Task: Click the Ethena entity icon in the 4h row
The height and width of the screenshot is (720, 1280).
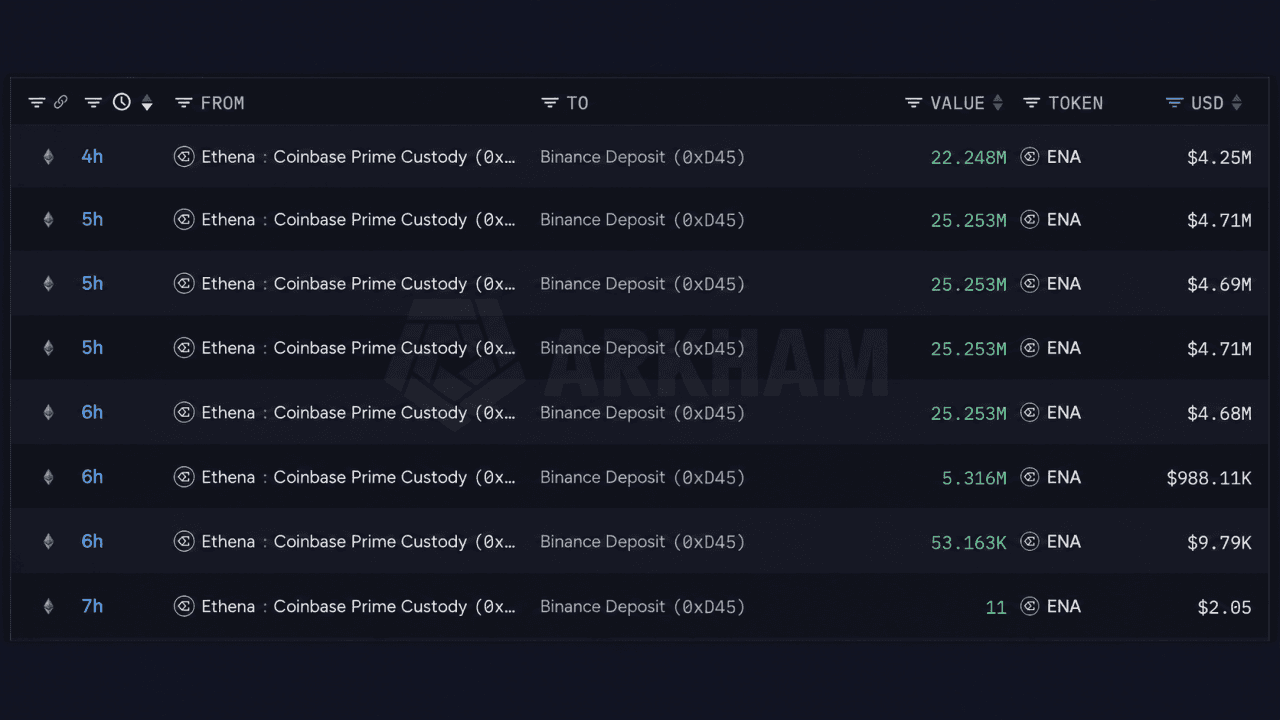Action: (184, 157)
